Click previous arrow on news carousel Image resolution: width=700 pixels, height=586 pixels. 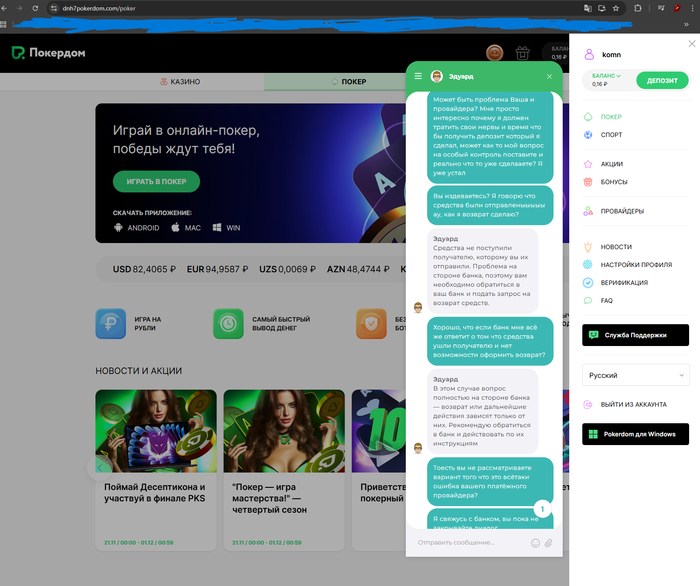tap(100, 467)
